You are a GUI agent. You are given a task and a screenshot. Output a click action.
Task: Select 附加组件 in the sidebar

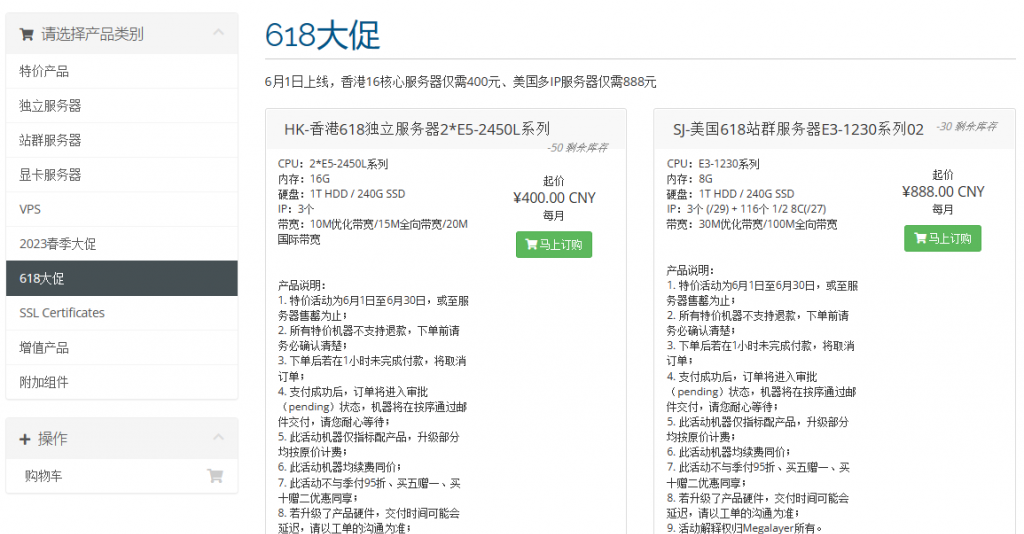point(44,382)
